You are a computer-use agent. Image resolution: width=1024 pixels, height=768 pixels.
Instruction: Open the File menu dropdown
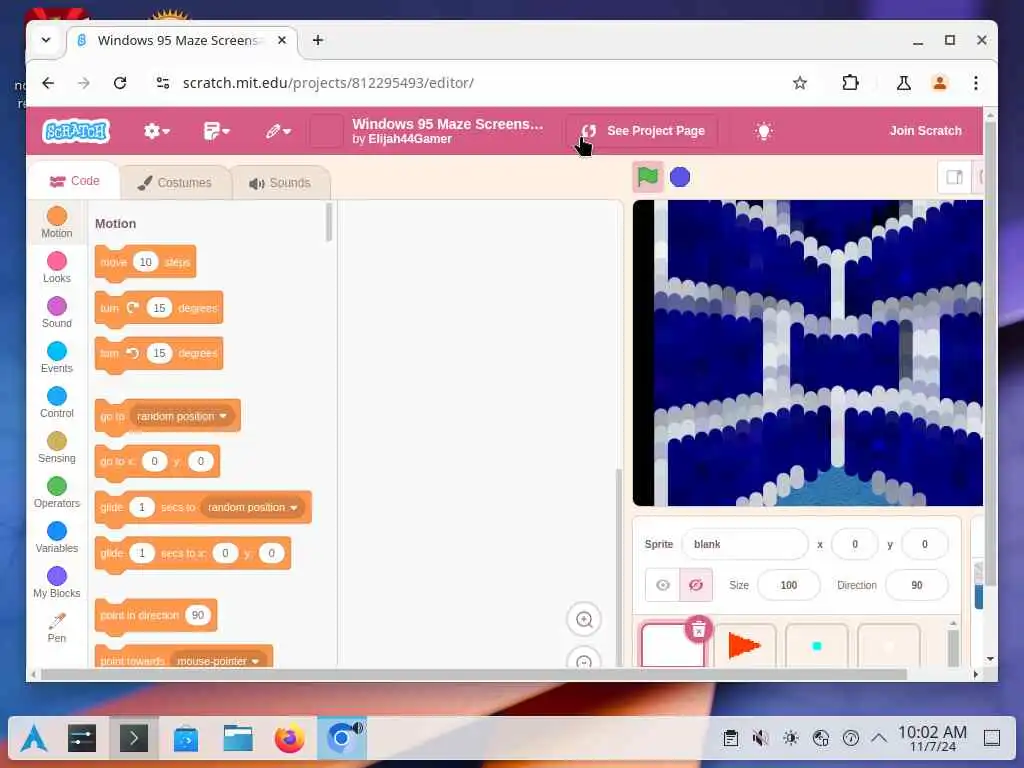pos(216,131)
